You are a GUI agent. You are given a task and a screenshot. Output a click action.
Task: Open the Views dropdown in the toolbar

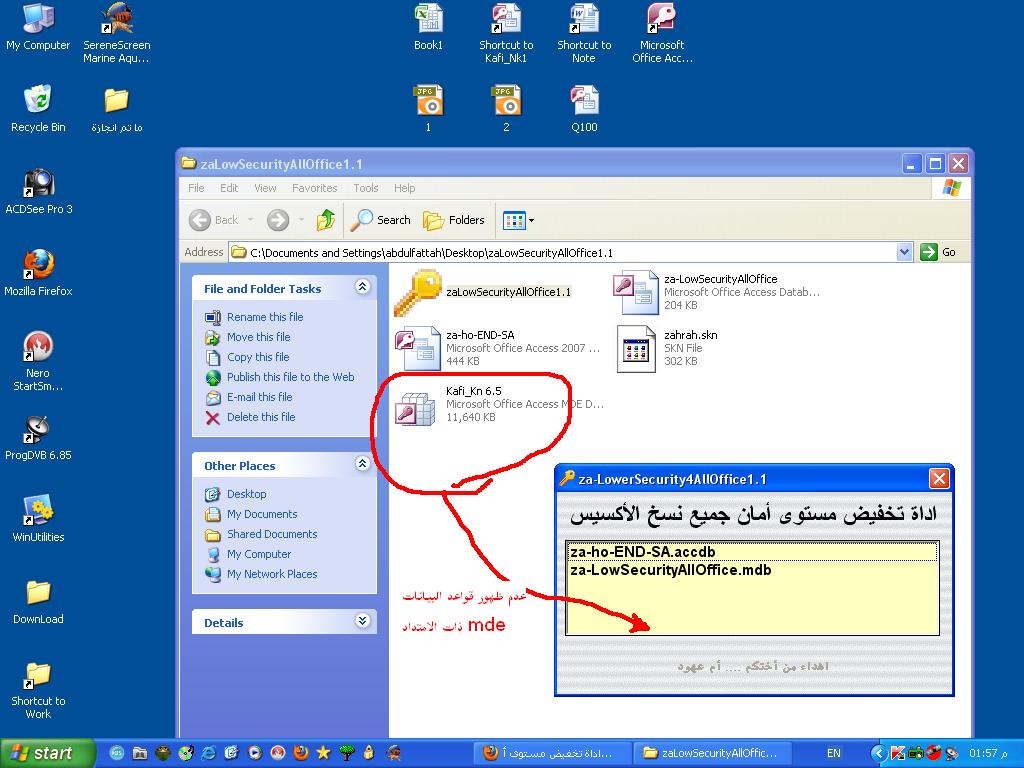click(x=519, y=220)
